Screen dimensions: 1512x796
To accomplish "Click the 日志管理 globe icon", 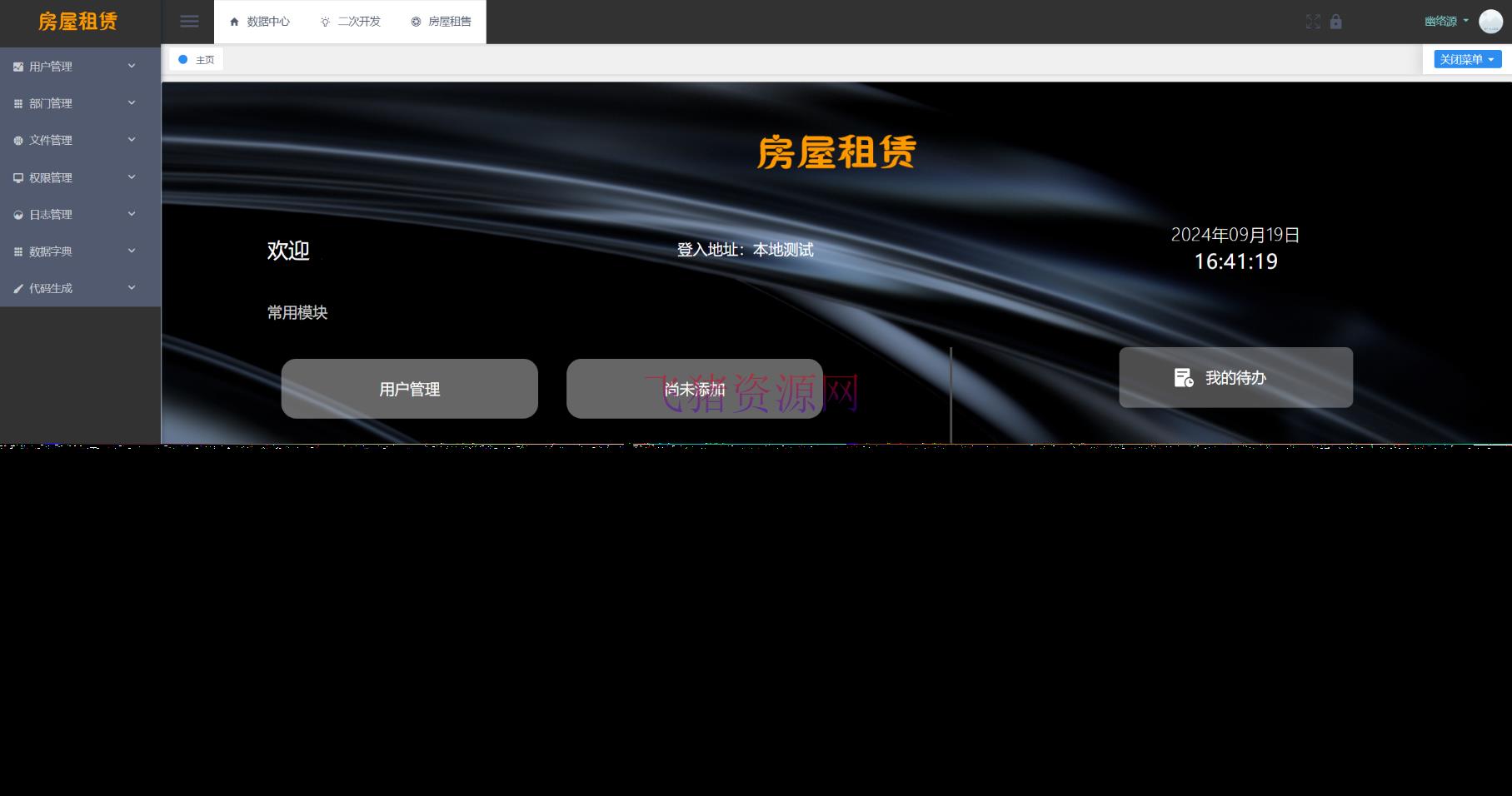I will pyautogui.click(x=17, y=214).
